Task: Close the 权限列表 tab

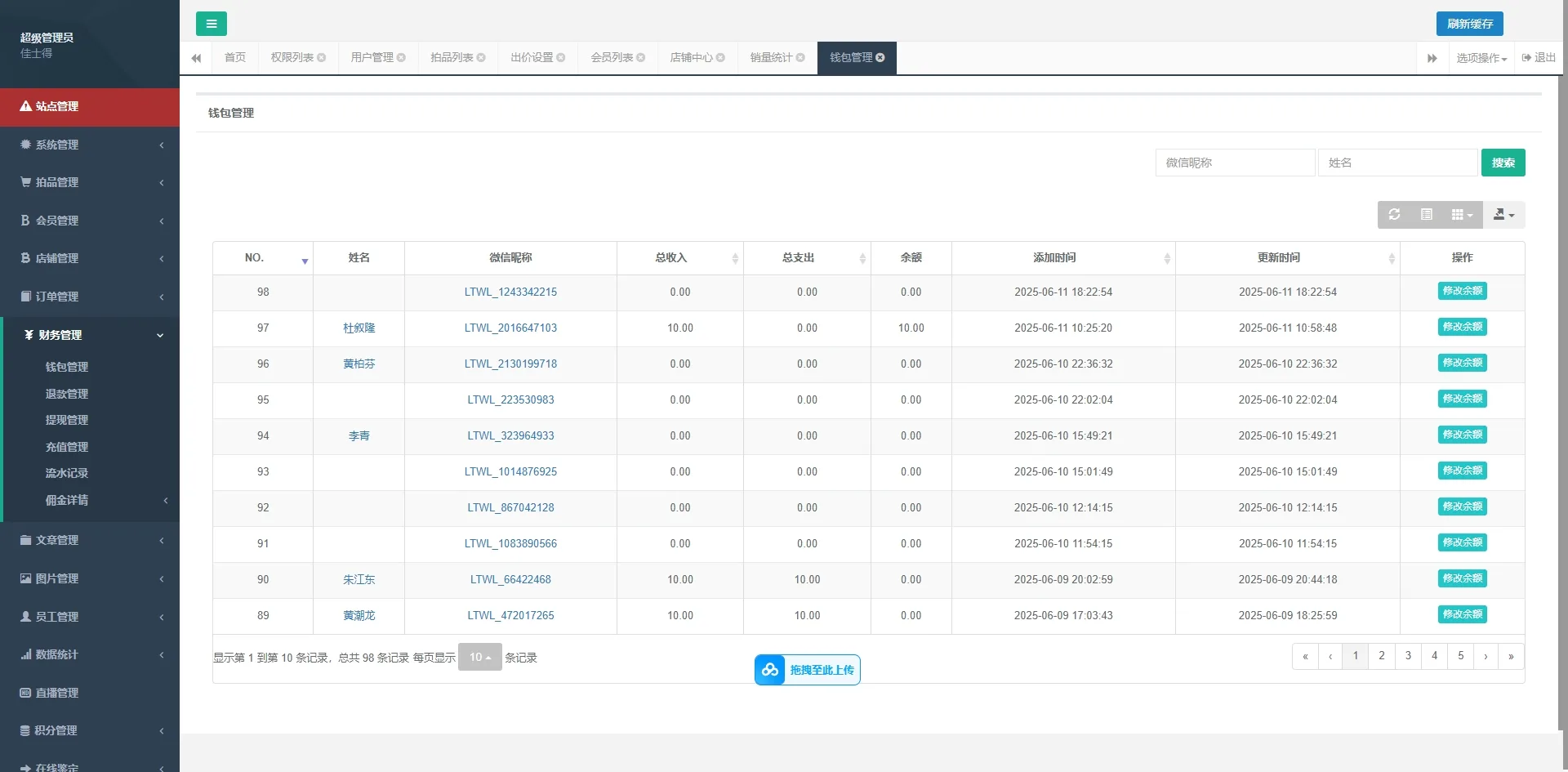Action: (x=322, y=58)
